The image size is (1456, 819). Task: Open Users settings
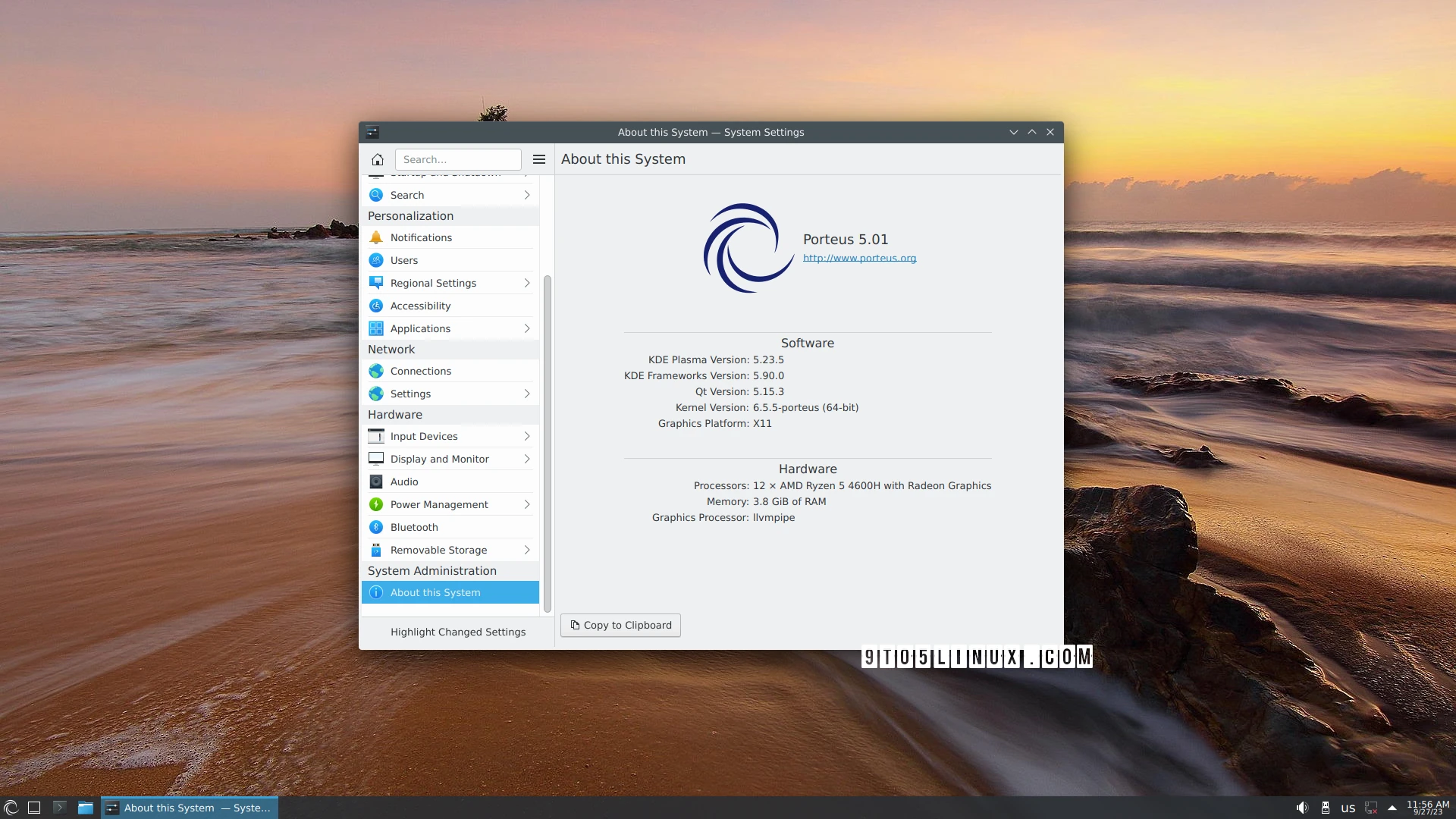[x=403, y=260]
